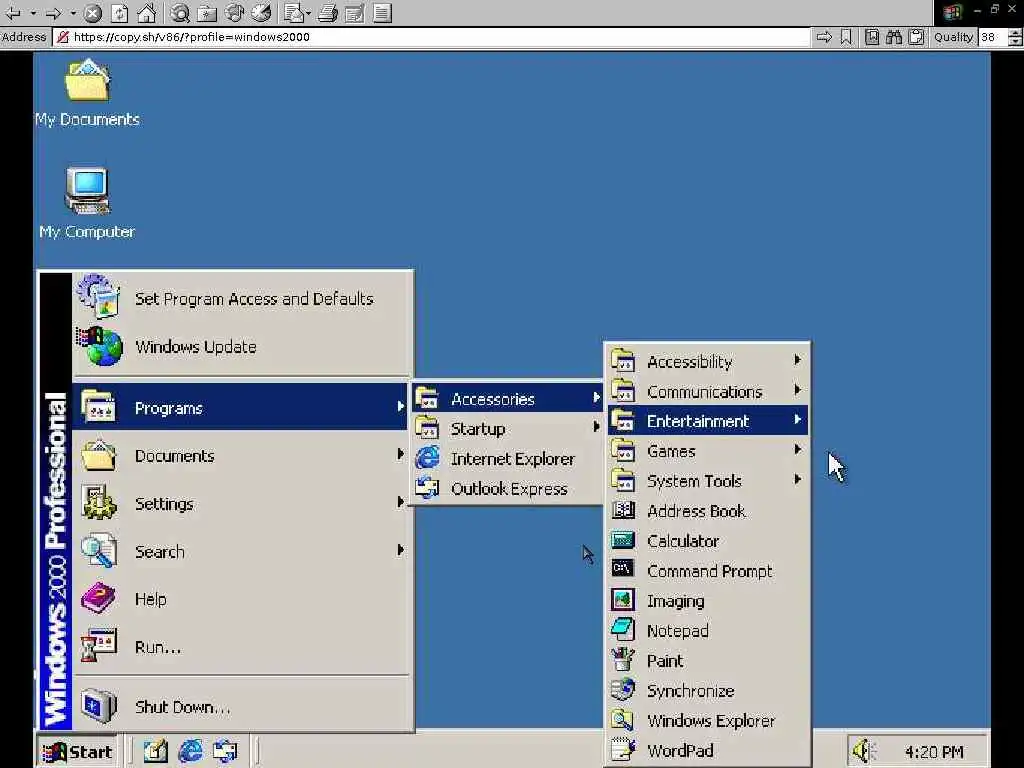
Task: Click the Edit page toolbar icon
Action: pyautogui.click(x=355, y=13)
